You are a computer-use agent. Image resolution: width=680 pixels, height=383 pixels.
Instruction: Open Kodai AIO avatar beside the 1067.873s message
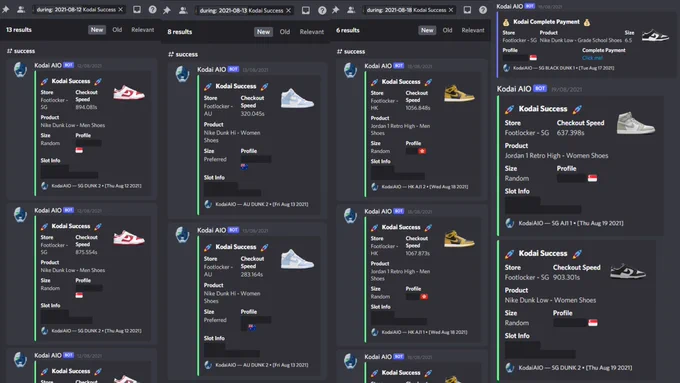350,215
